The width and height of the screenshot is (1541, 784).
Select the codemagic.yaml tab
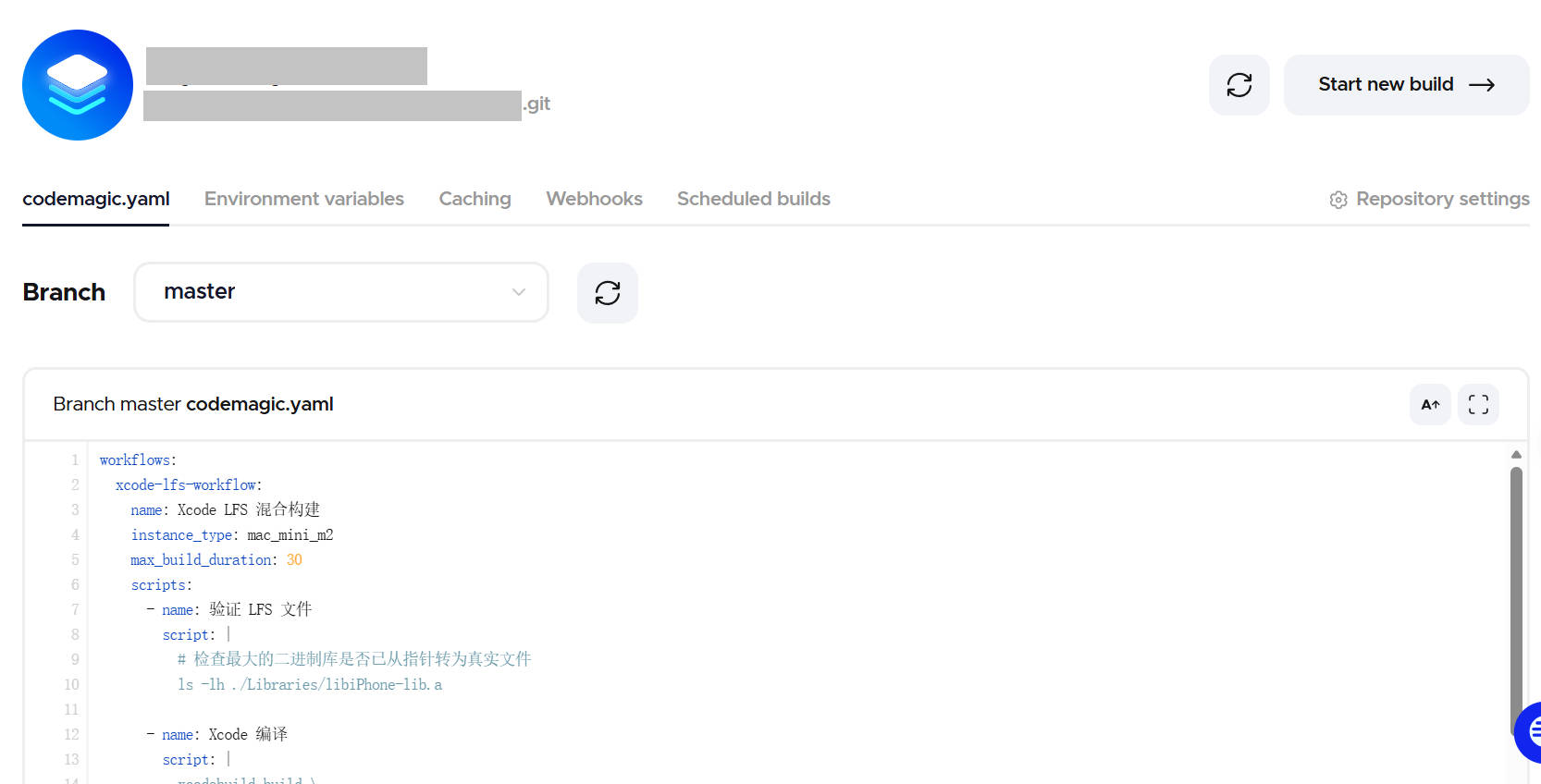95,199
